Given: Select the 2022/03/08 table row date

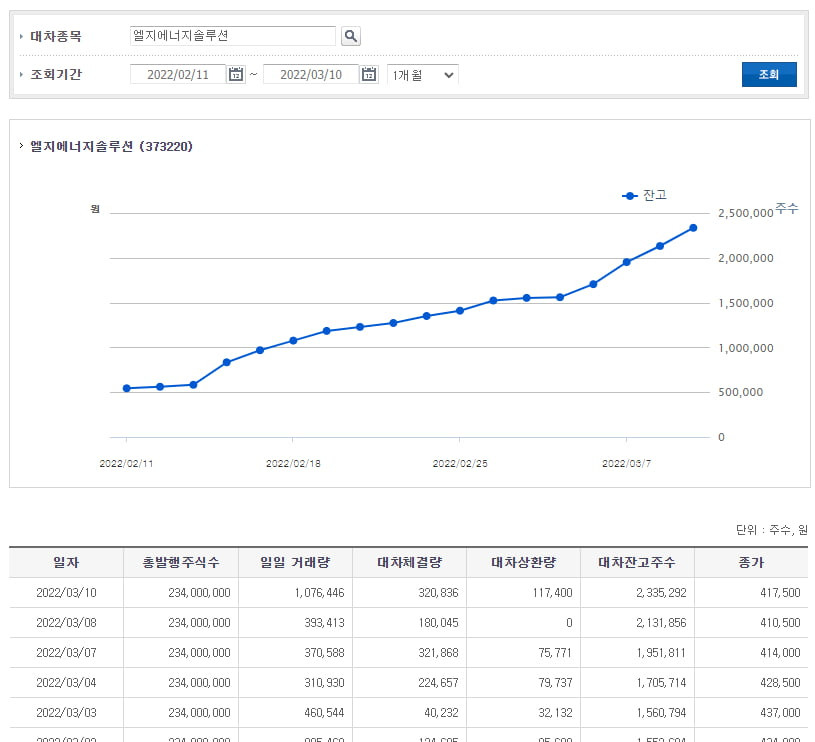Looking at the screenshot, I should (66, 622).
